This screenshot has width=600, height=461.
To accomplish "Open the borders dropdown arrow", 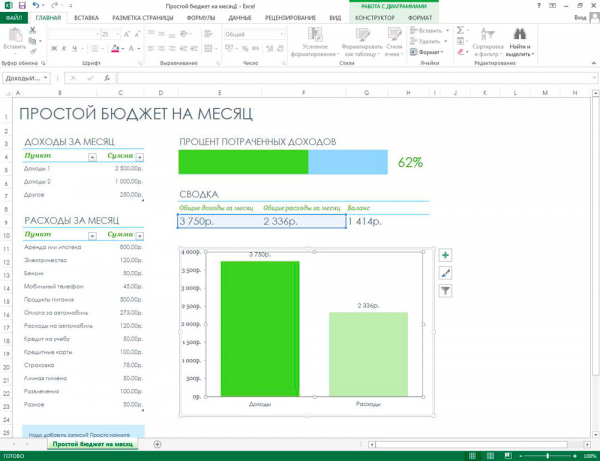I will 103,49.
